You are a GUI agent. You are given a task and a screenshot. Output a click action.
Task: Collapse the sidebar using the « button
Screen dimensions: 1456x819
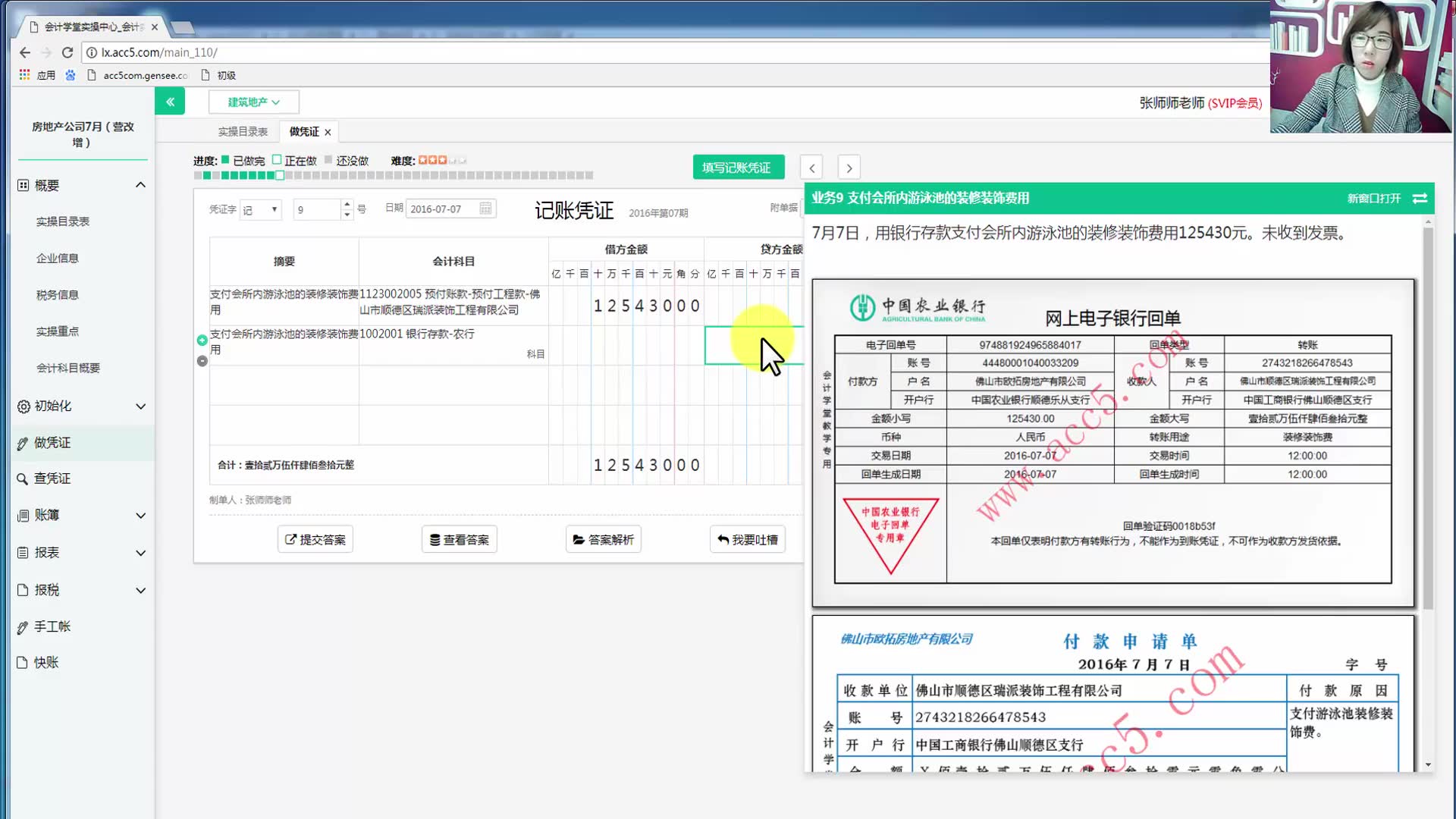pos(170,101)
